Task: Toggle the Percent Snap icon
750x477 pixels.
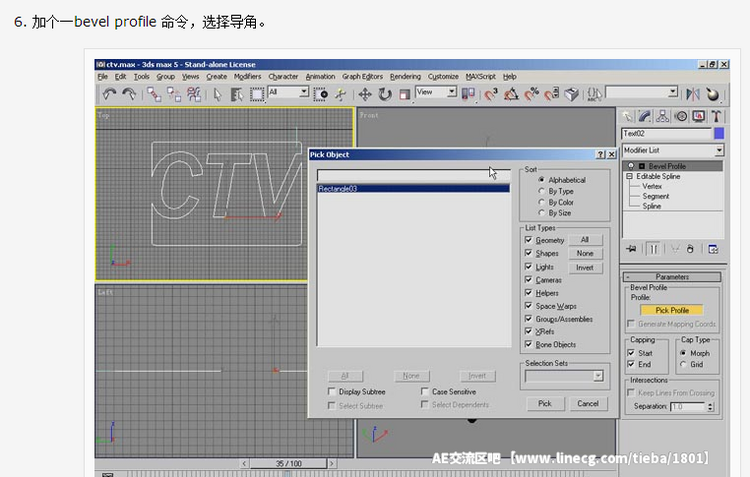Action: [531, 94]
